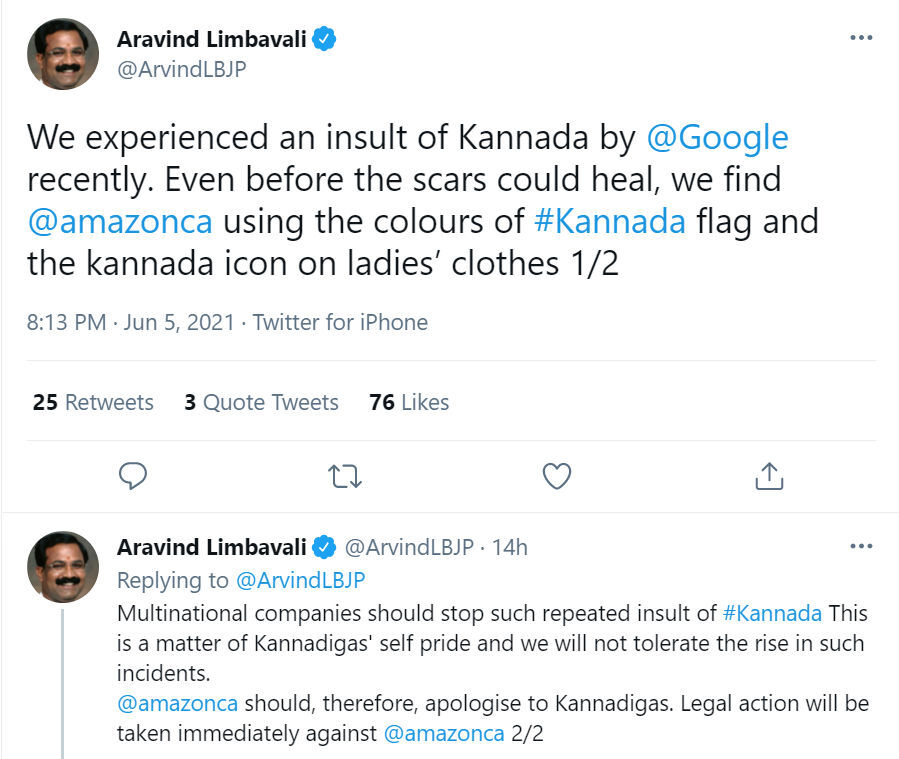Click the reply tweet profile picture
This screenshot has height=759, width=899.
62,567
